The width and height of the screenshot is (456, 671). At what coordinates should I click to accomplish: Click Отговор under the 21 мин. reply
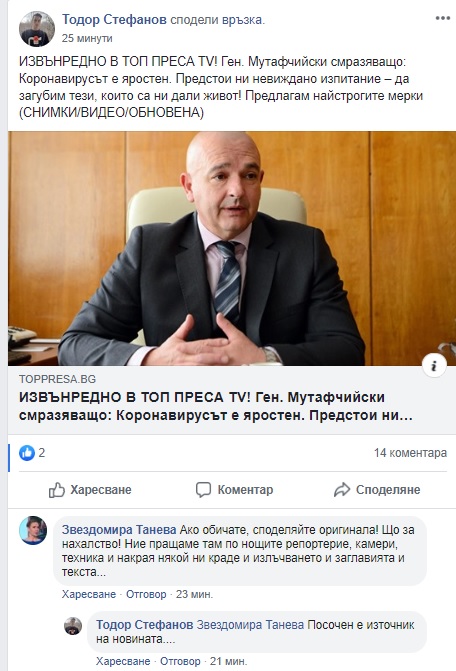tap(180, 662)
